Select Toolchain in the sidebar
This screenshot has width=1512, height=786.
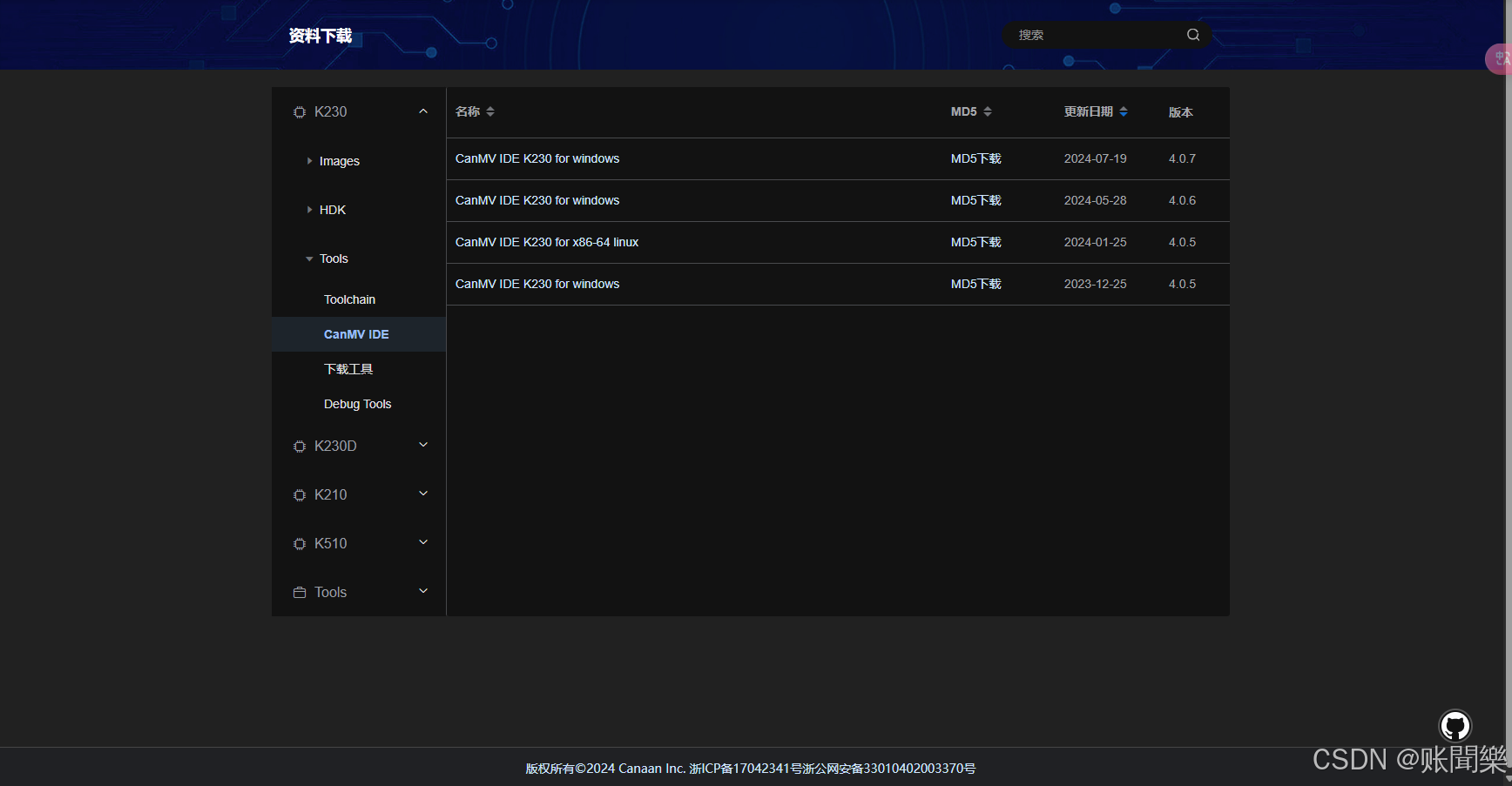click(x=349, y=299)
